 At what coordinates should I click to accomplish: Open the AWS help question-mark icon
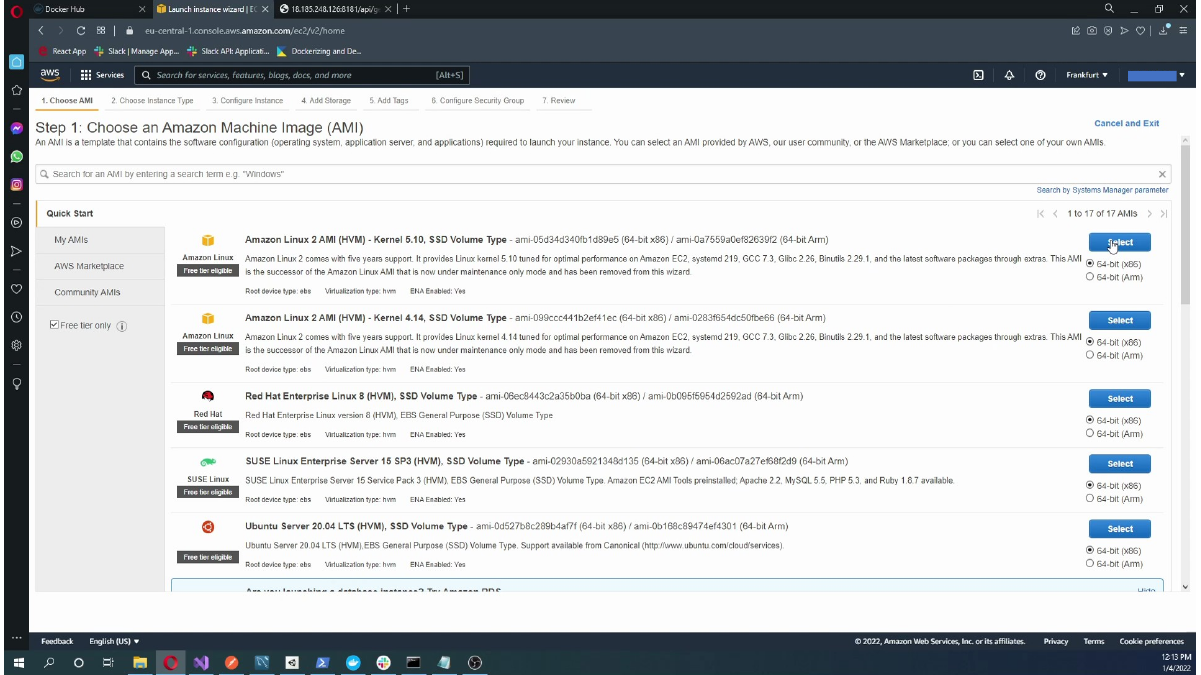(x=1040, y=75)
